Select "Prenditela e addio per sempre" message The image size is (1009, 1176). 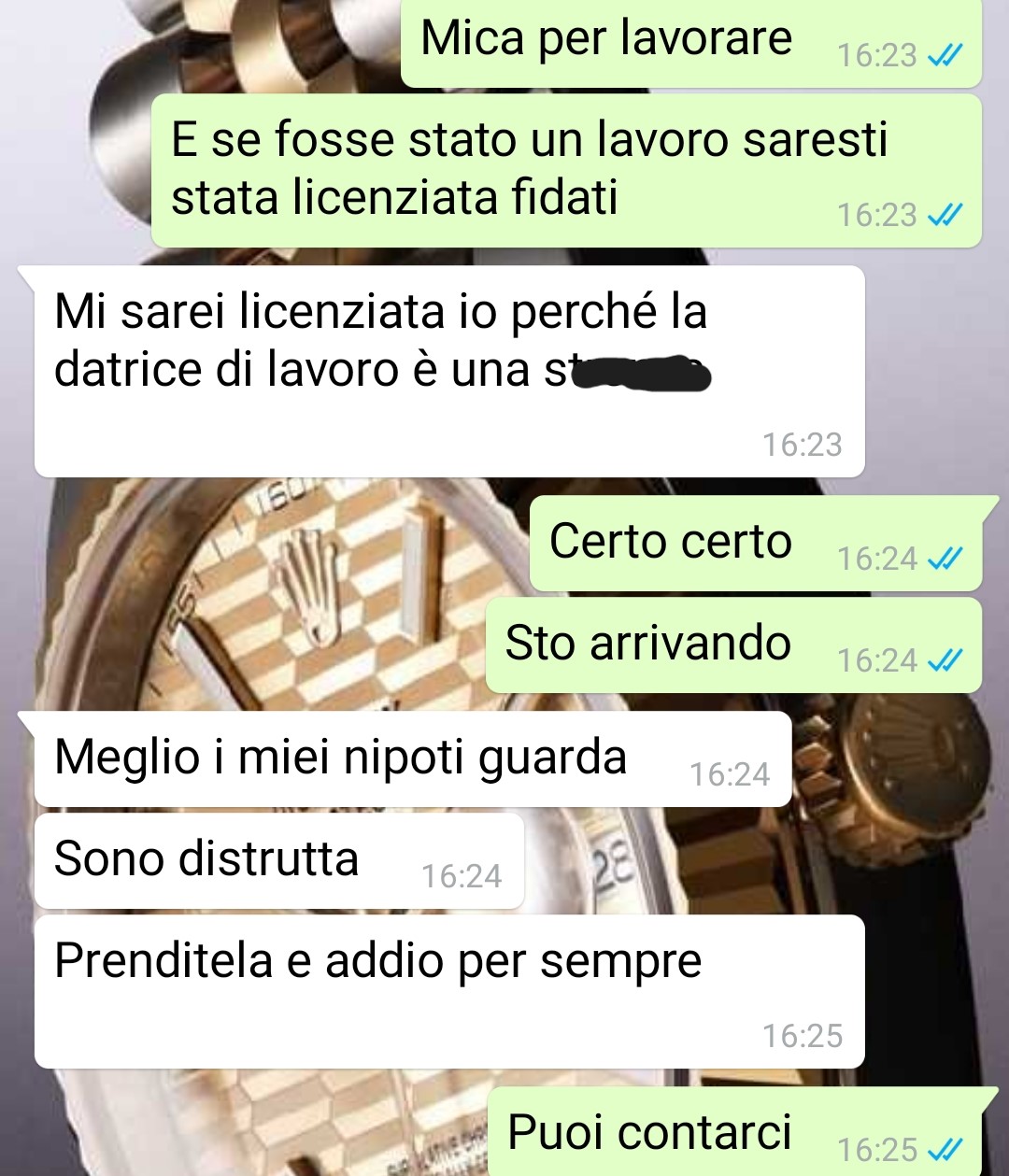click(448, 992)
